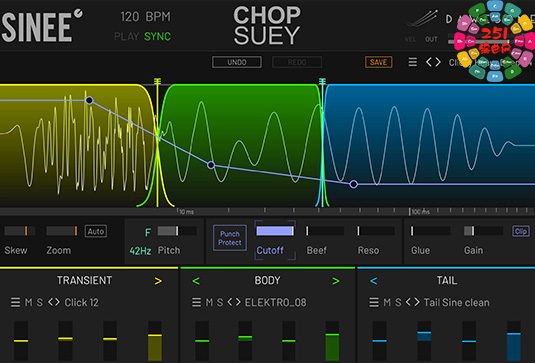This screenshot has height=363, width=535.
Task: Expand TRANSIENT section with yellow right arrow
Action: click(x=158, y=281)
